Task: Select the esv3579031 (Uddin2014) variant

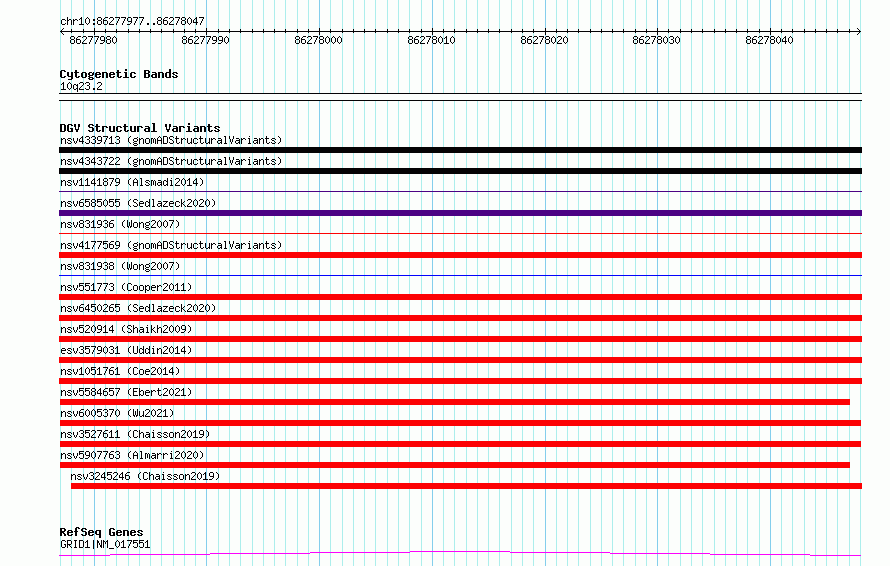Action: point(126,350)
